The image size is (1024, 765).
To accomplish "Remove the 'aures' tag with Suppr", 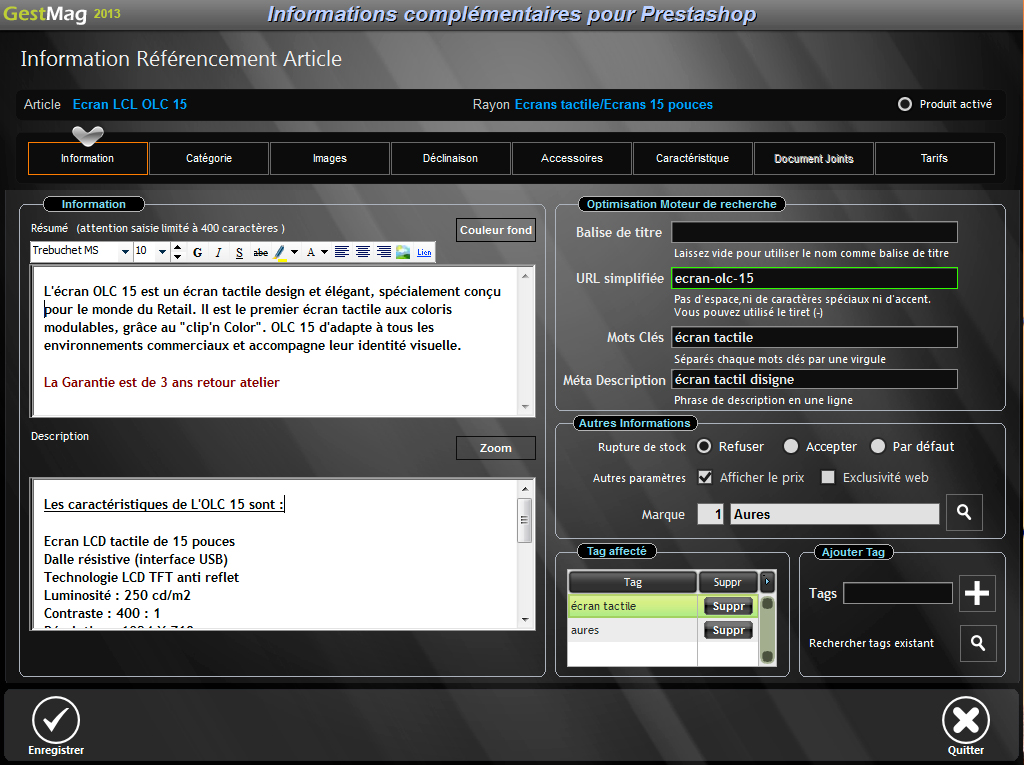I will [728, 630].
